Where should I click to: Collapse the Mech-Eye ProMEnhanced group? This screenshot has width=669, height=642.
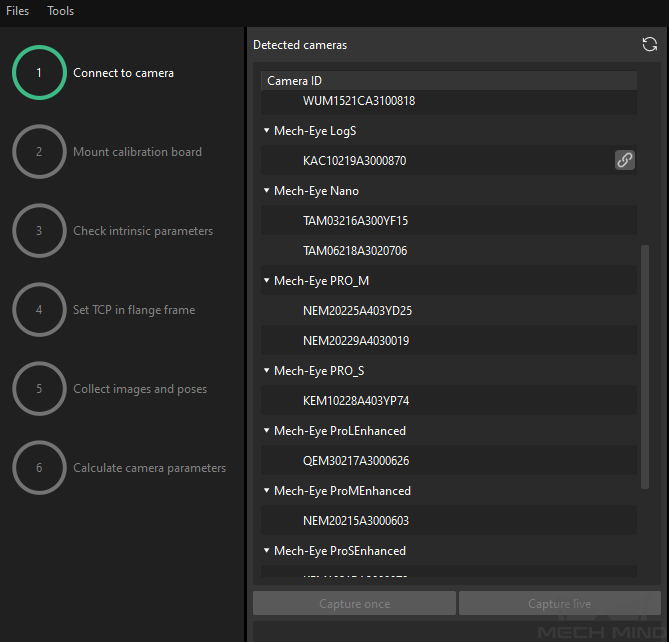[x=267, y=491]
